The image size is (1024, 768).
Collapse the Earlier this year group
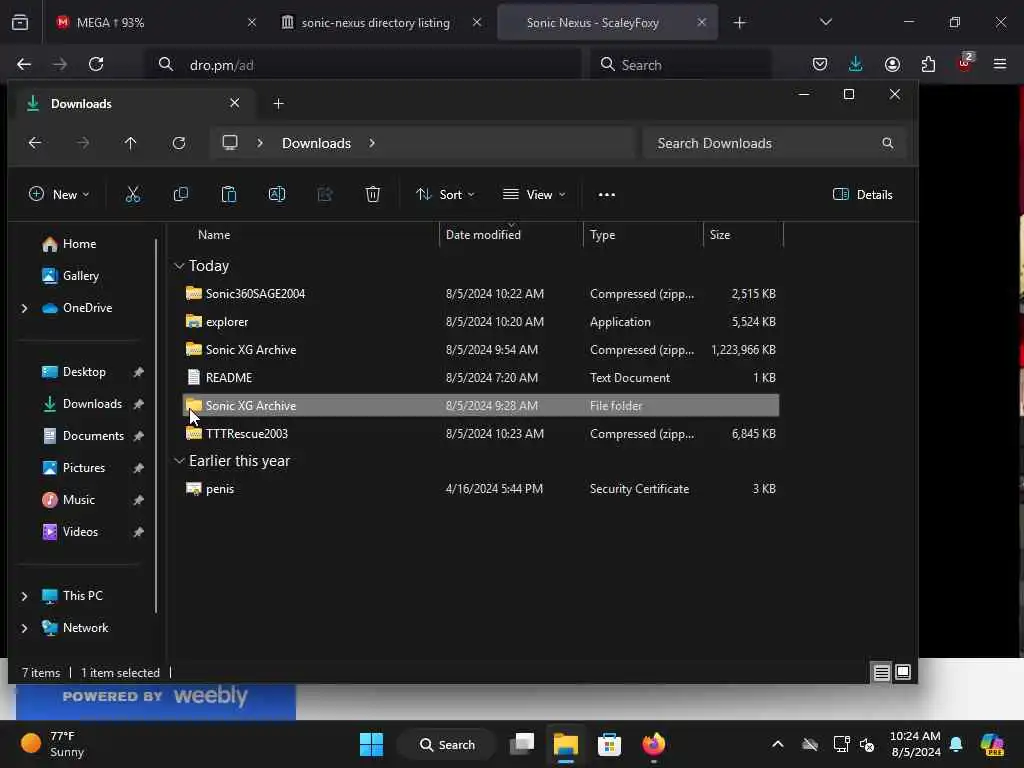pyautogui.click(x=179, y=461)
